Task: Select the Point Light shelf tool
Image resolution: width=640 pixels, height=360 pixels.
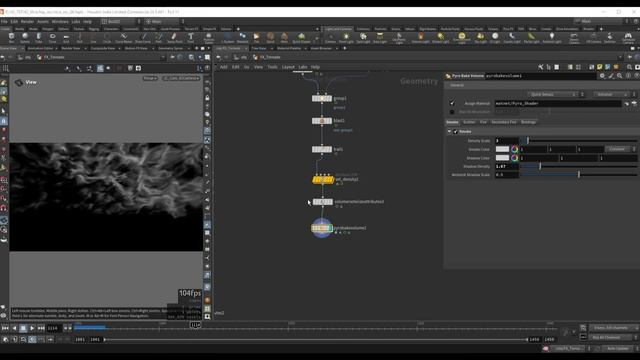Action: tap(346, 38)
